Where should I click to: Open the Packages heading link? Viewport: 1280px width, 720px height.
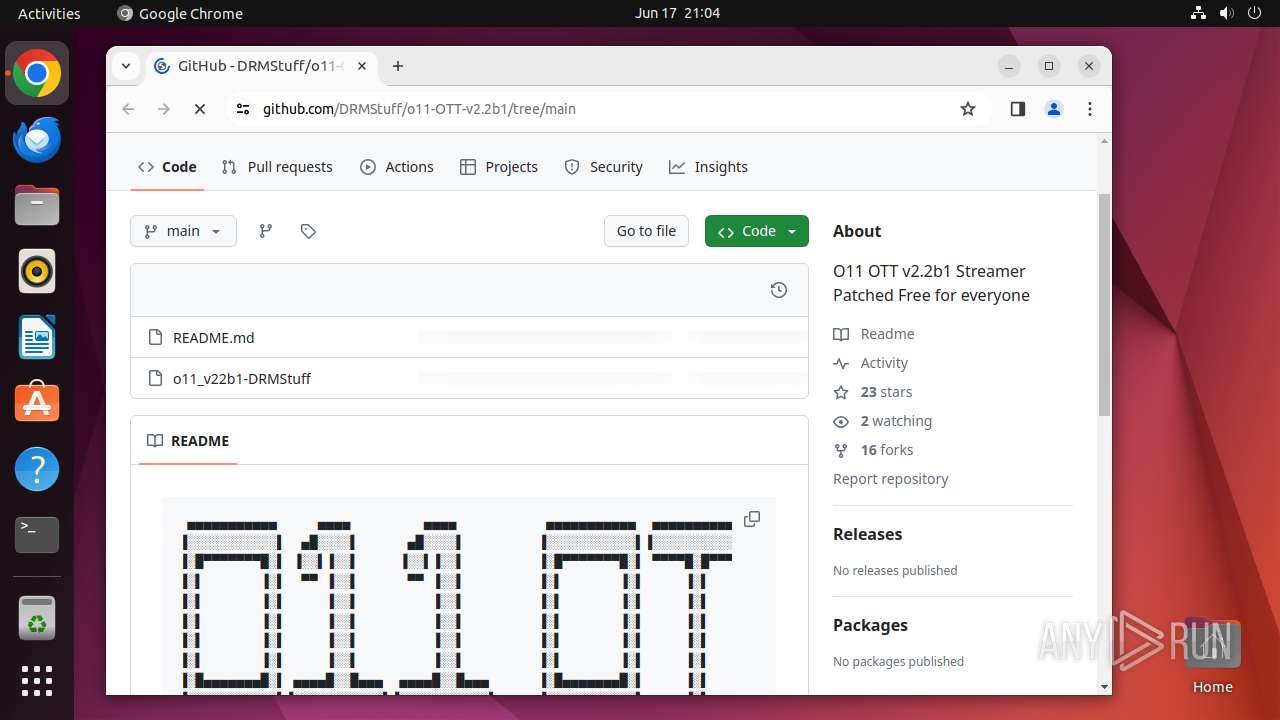[x=870, y=625]
